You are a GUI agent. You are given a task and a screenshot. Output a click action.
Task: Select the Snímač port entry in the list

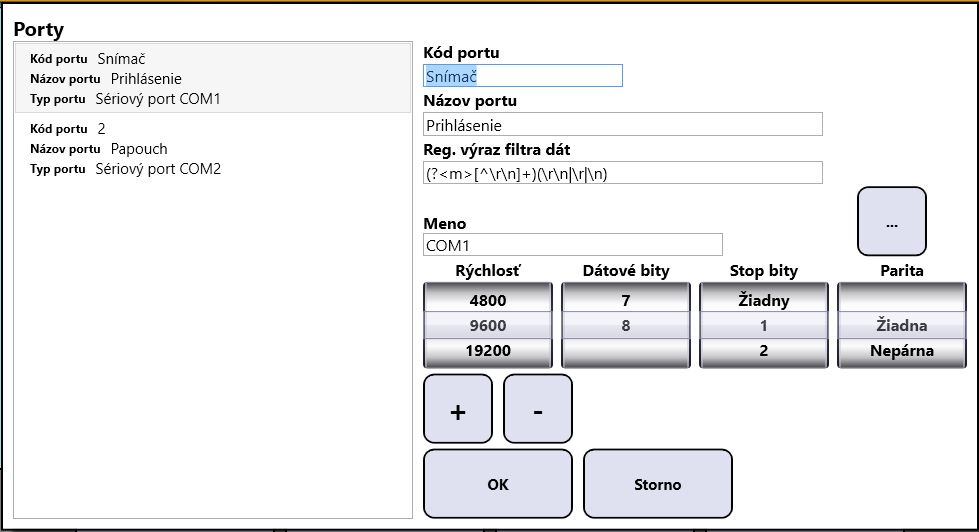tap(213, 78)
